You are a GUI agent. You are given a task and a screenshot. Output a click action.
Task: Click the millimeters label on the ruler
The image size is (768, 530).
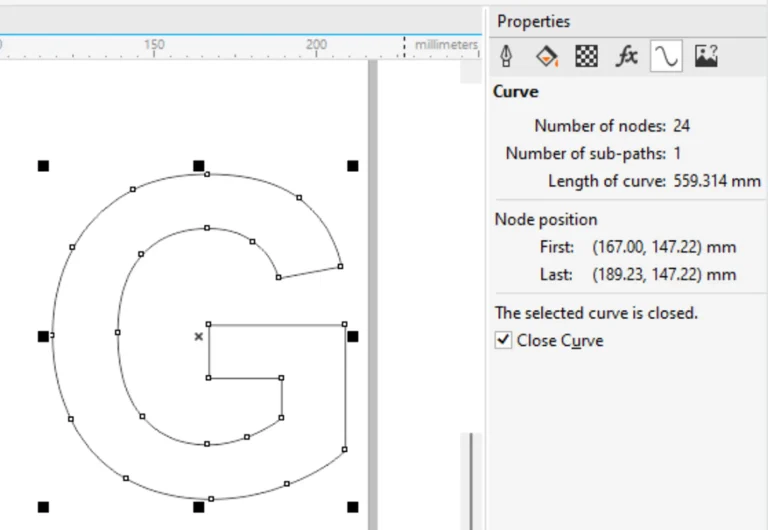point(446,45)
